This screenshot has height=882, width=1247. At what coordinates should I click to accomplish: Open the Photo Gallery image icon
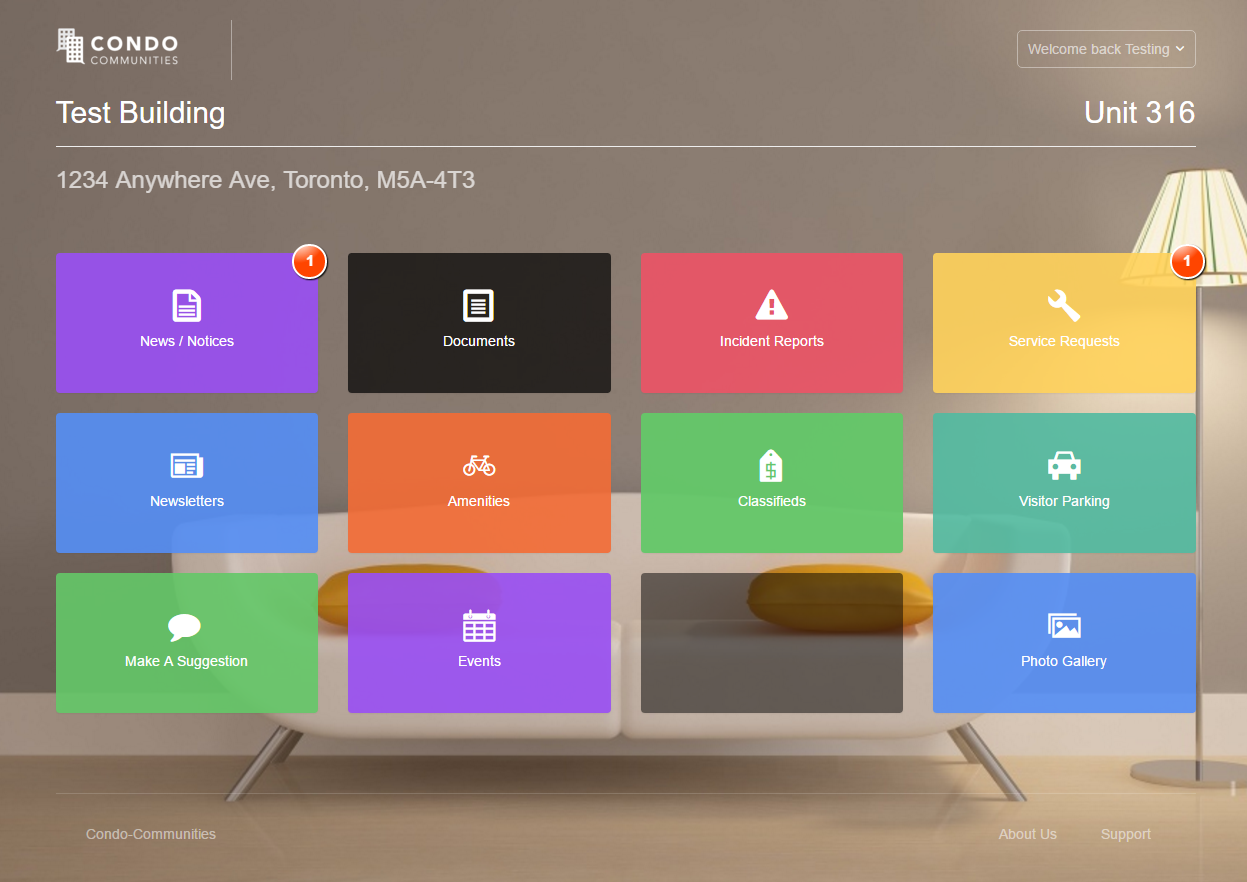click(1063, 625)
